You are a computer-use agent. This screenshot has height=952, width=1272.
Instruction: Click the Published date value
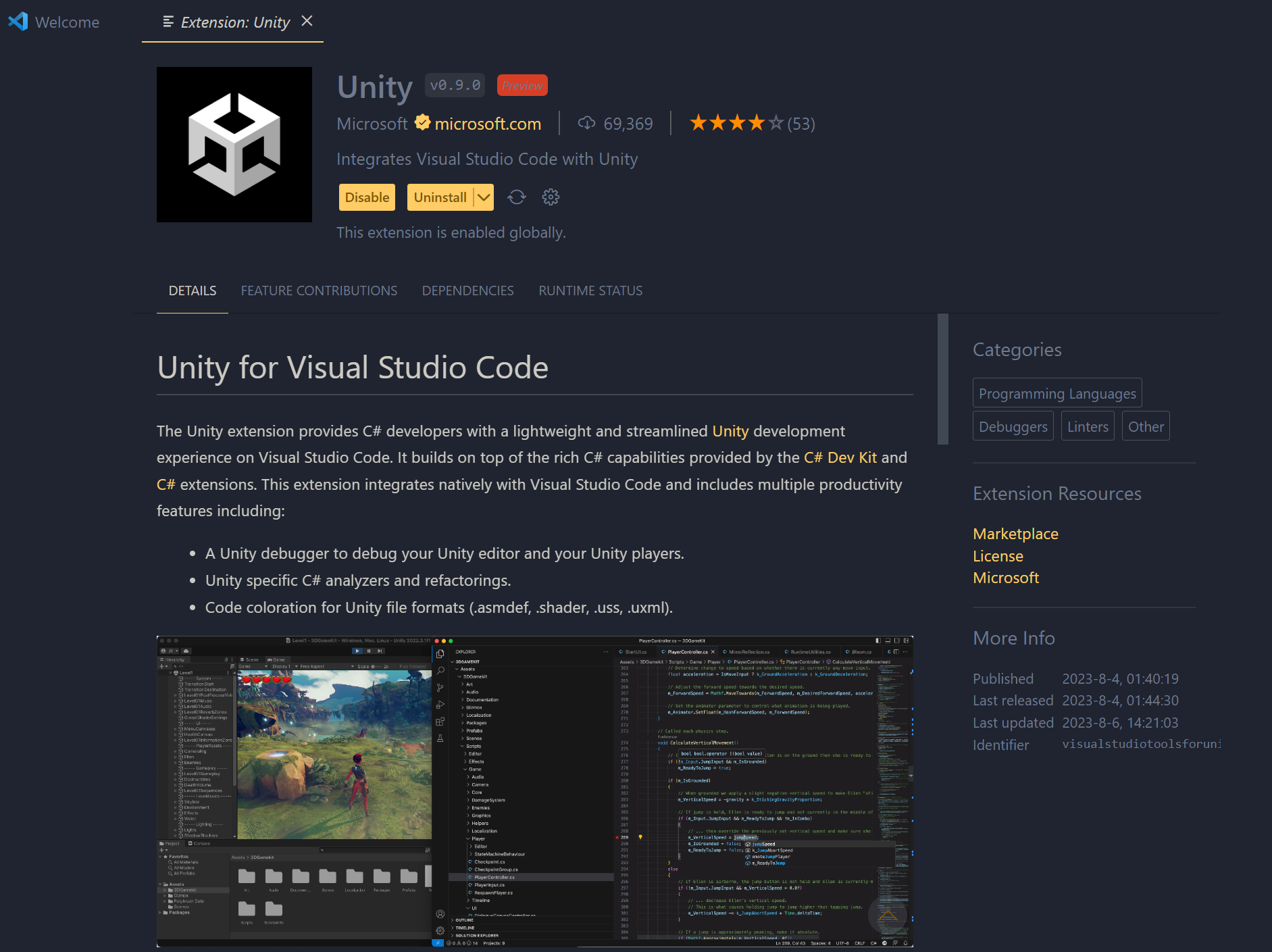pyautogui.click(x=1120, y=678)
